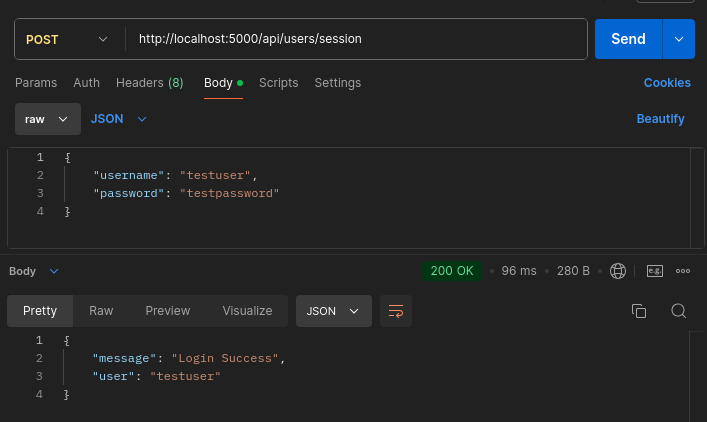707x422 pixels.
Task: Click the search response magnifier icon
Action: 679,311
